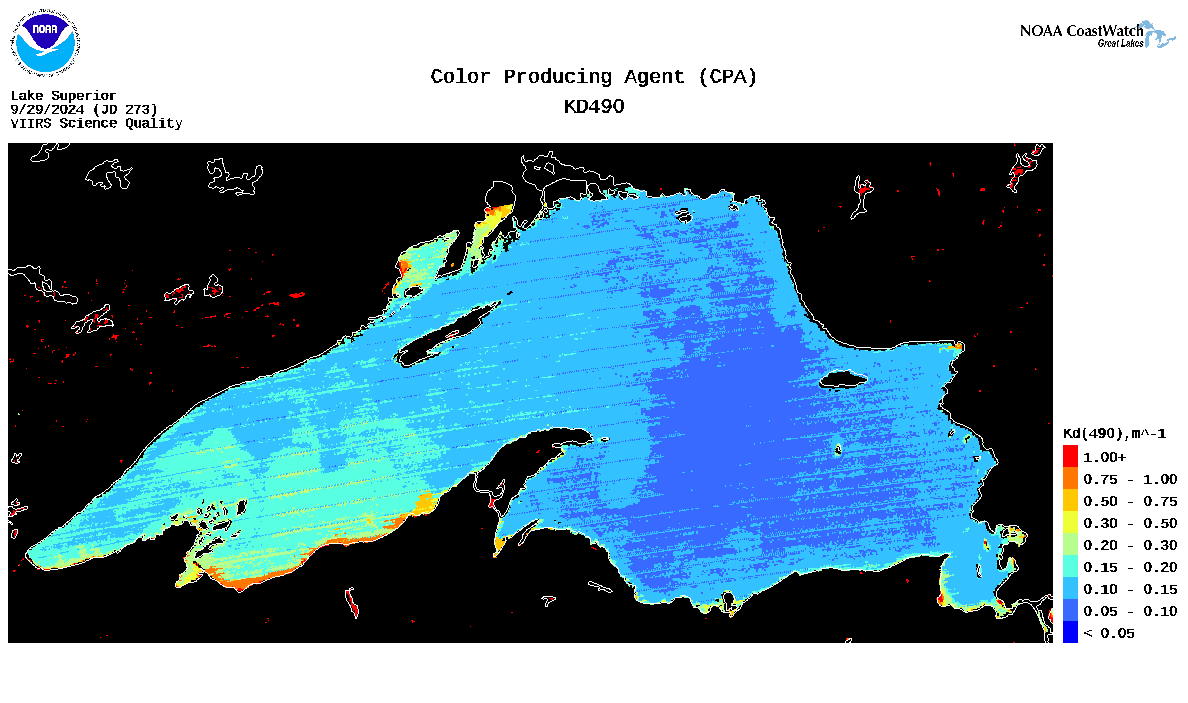Click the '0.30 - 0.50' legend label
Viewport: 1188px width, 703px height.
(x=1130, y=523)
